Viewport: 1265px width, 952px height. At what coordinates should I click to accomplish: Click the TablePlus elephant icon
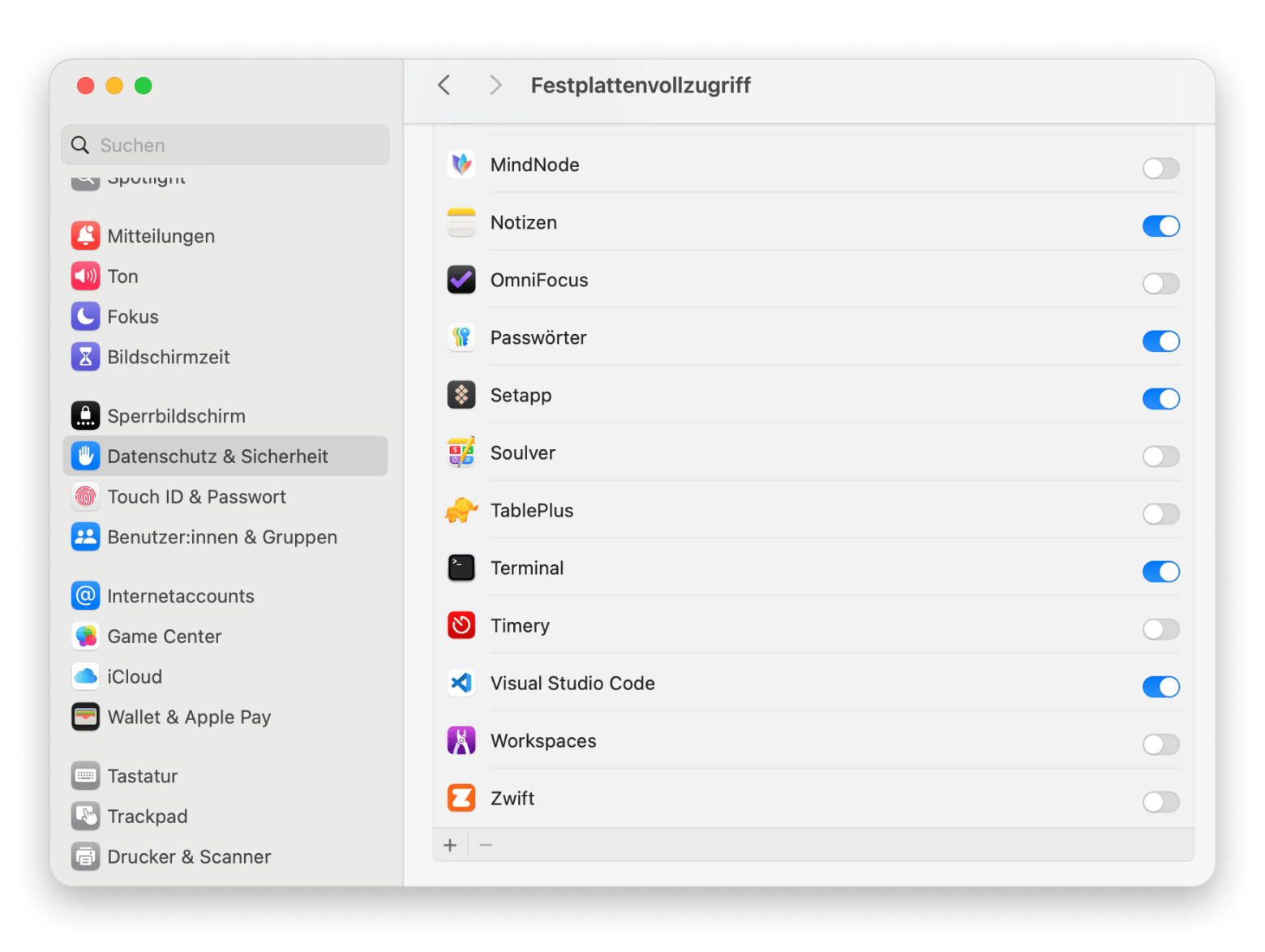461,511
